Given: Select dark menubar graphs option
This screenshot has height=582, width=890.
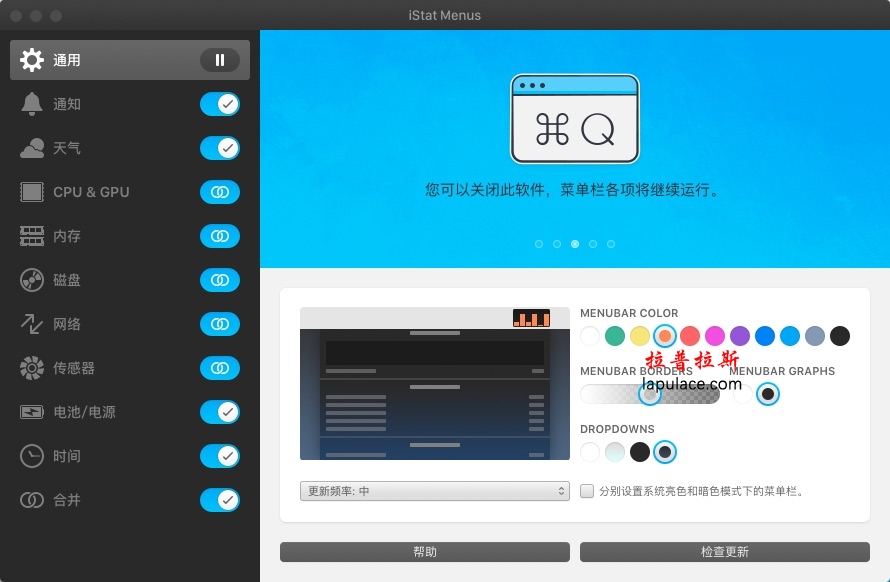Looking at the screenshot, I should pos(768,394).
